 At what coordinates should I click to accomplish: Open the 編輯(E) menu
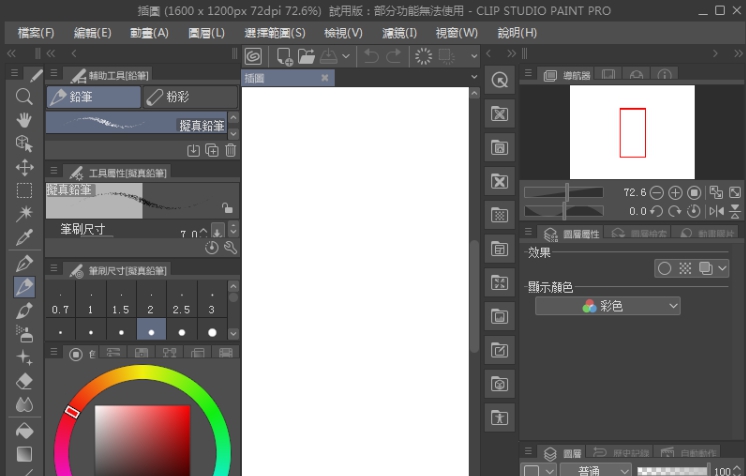point(92,33)
